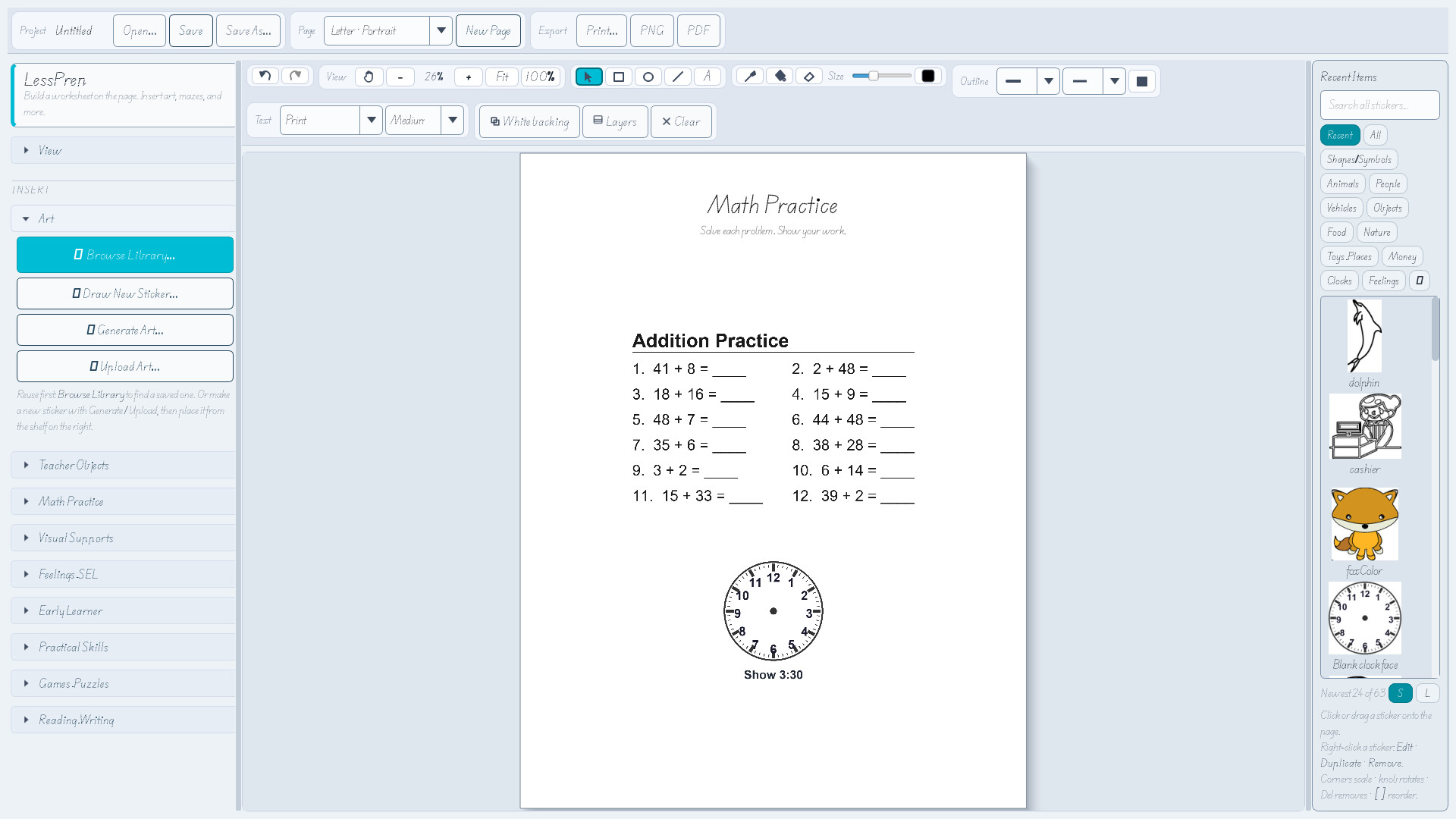Select the All sticker filter

tap(1375, 135)
